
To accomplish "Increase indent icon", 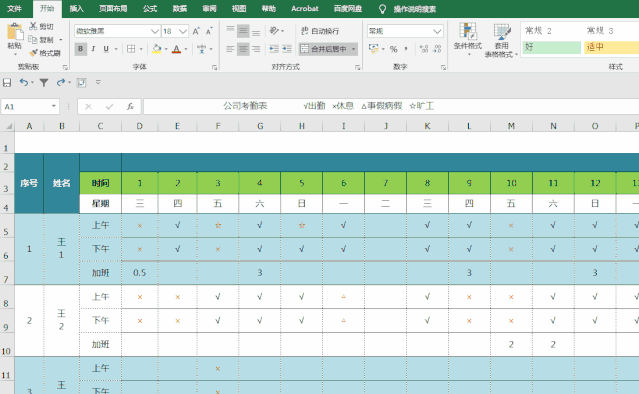I will click(x=287, y=49).
